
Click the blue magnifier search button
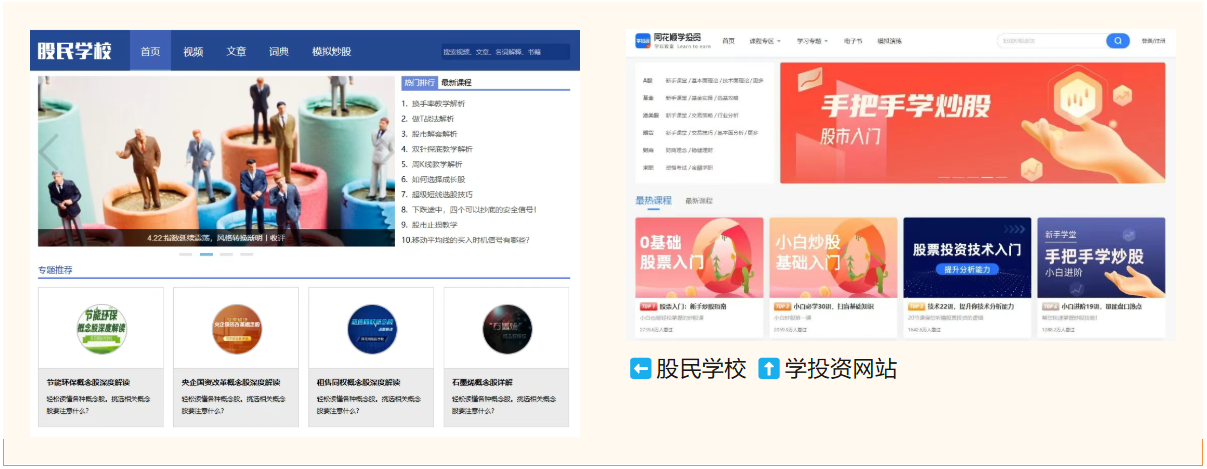1118,41
